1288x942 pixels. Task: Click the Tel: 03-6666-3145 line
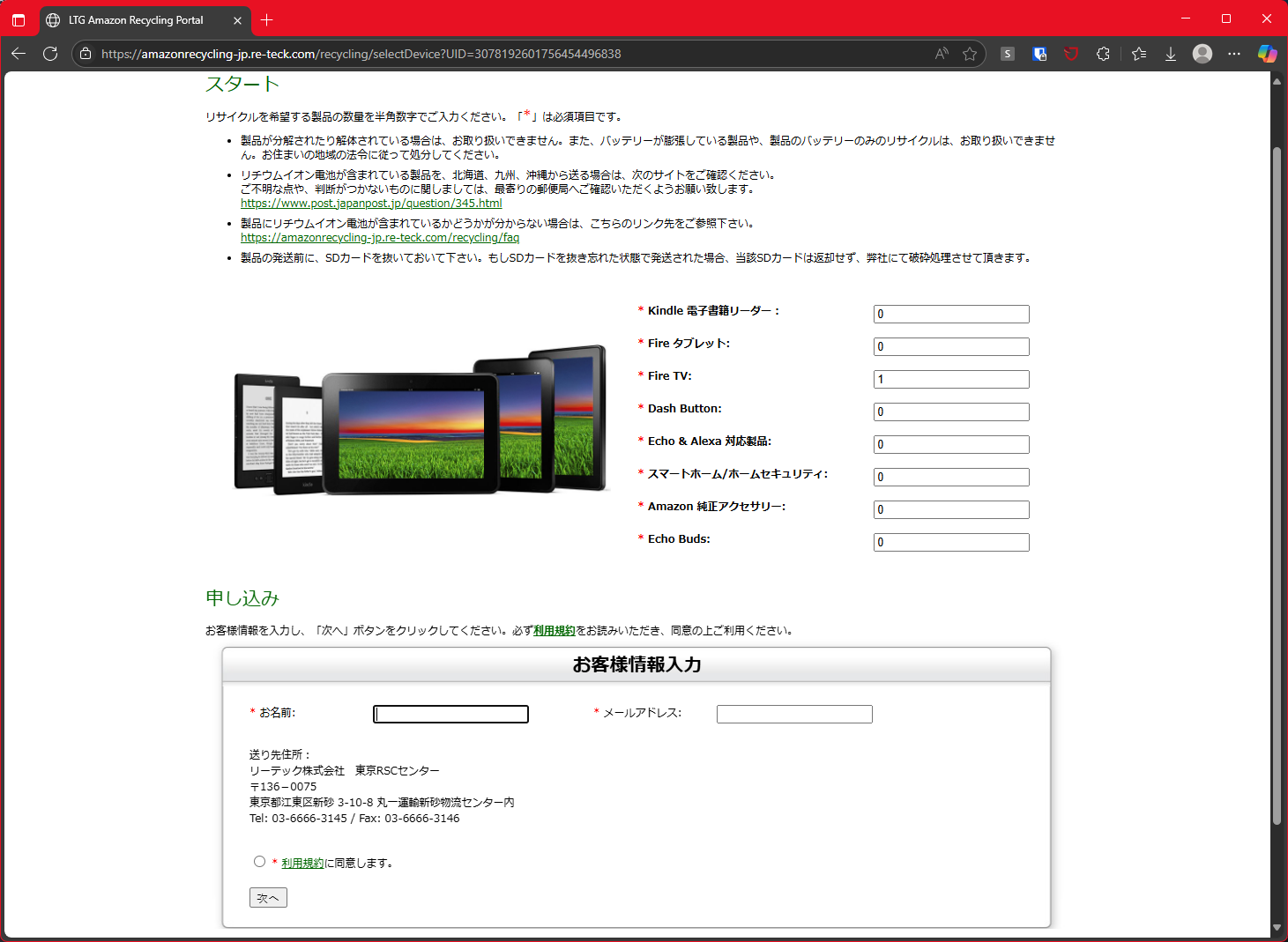(x=354, y=819)
